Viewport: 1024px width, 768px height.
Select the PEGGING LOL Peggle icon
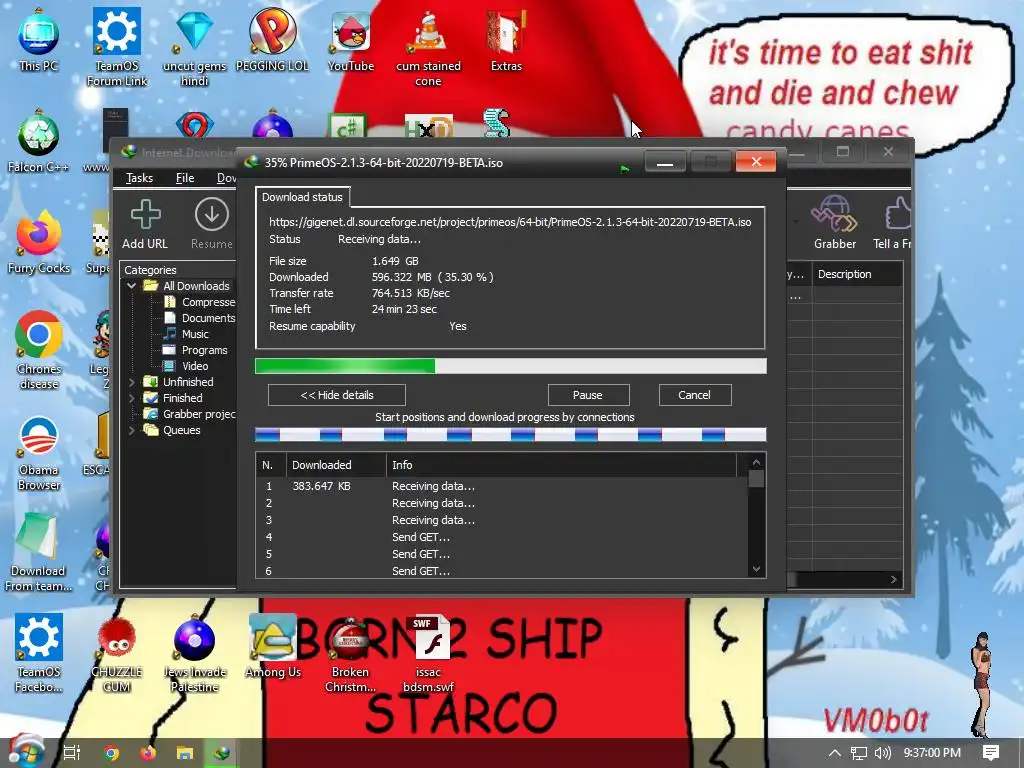[x=272, y=31]
